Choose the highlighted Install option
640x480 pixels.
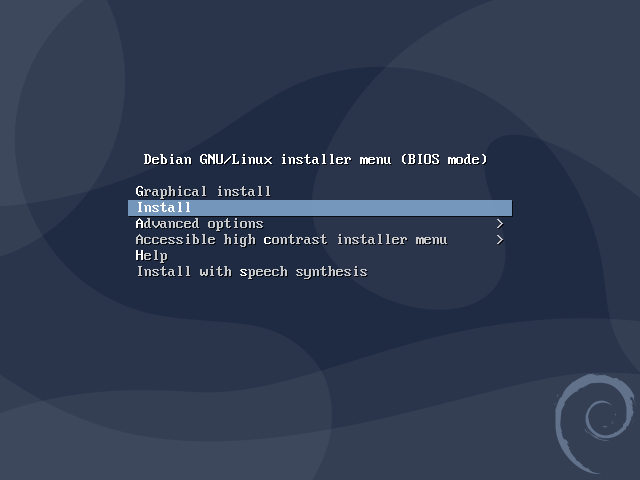point(320,208)
